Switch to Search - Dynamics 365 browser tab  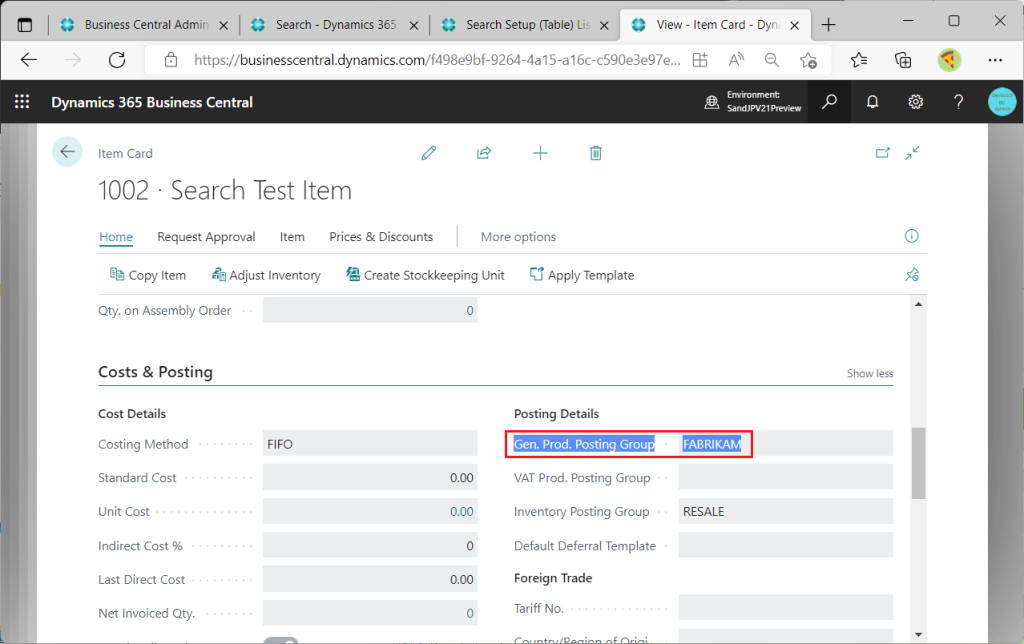335,25
